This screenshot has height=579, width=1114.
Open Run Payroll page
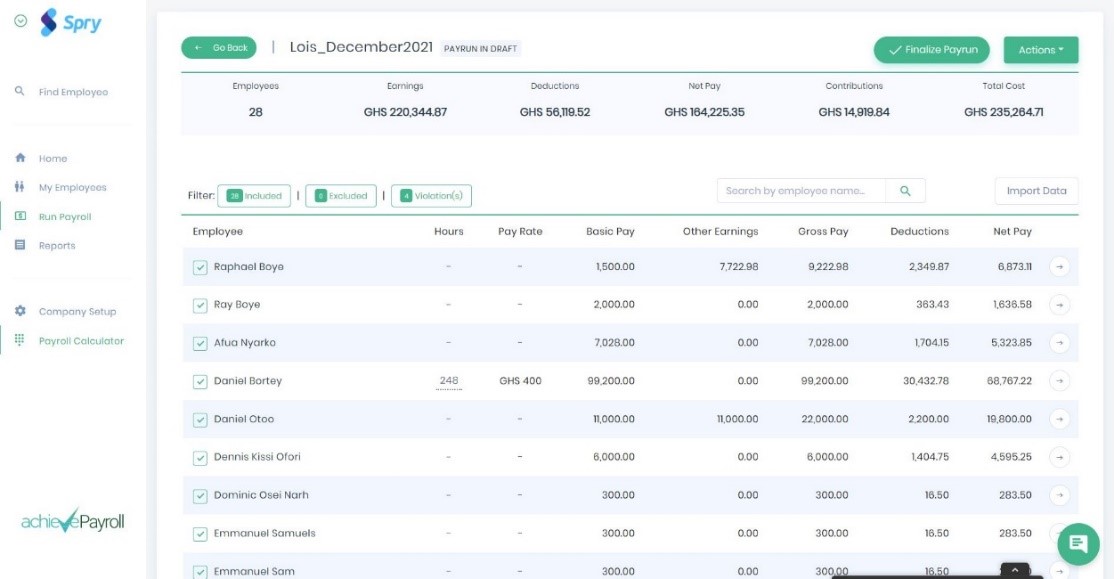click(x=65, y=217)
